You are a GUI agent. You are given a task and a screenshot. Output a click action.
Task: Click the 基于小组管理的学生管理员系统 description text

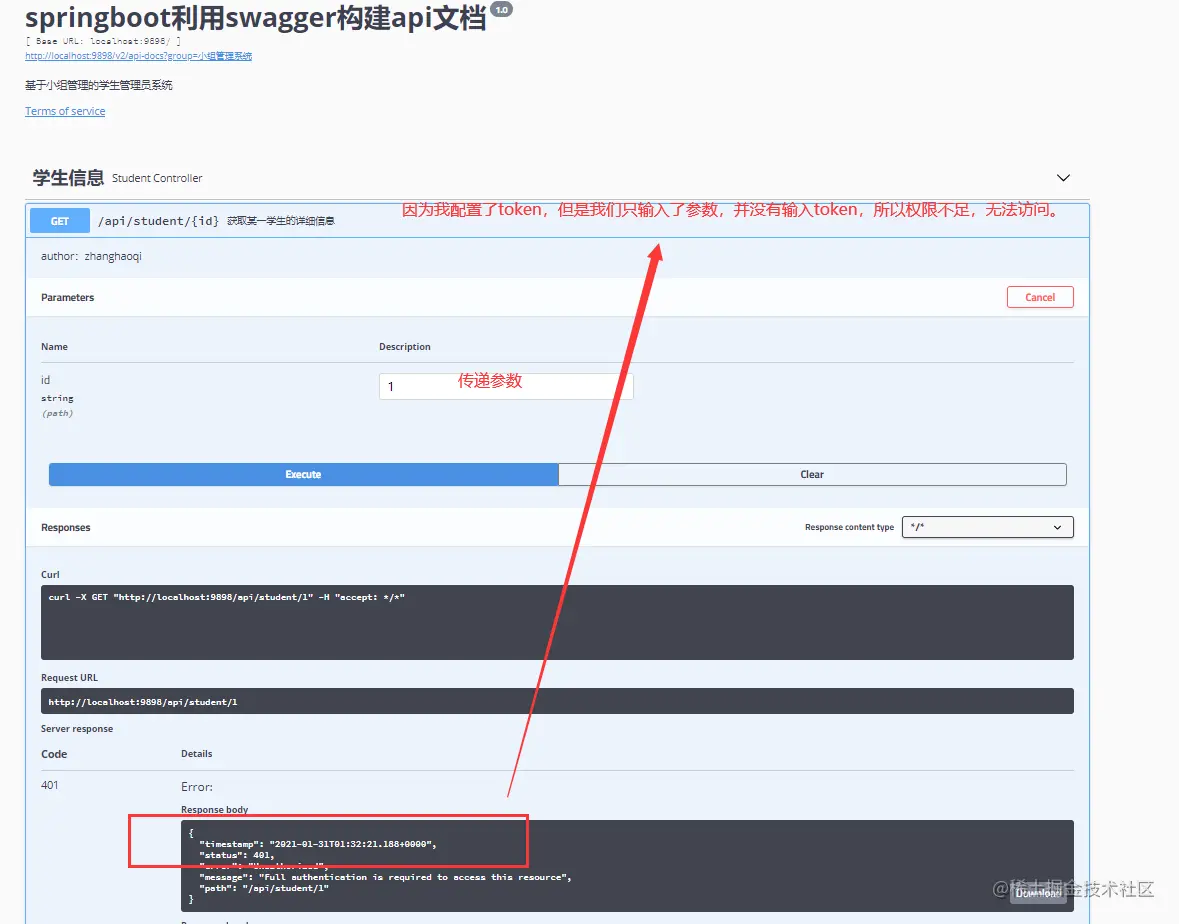(99, 85)
